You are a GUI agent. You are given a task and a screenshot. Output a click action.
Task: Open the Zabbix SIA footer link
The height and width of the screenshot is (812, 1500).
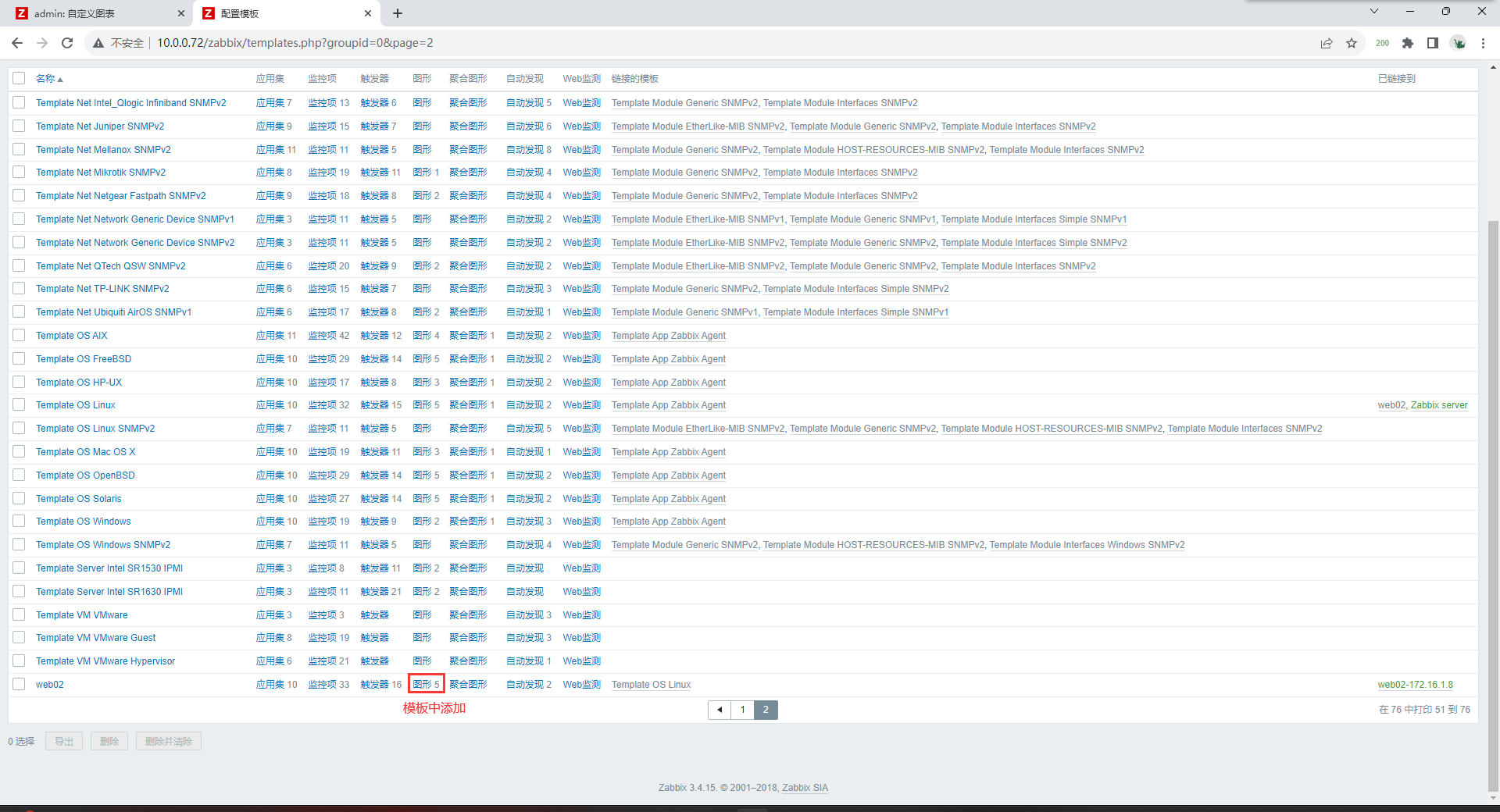point(805,788)
